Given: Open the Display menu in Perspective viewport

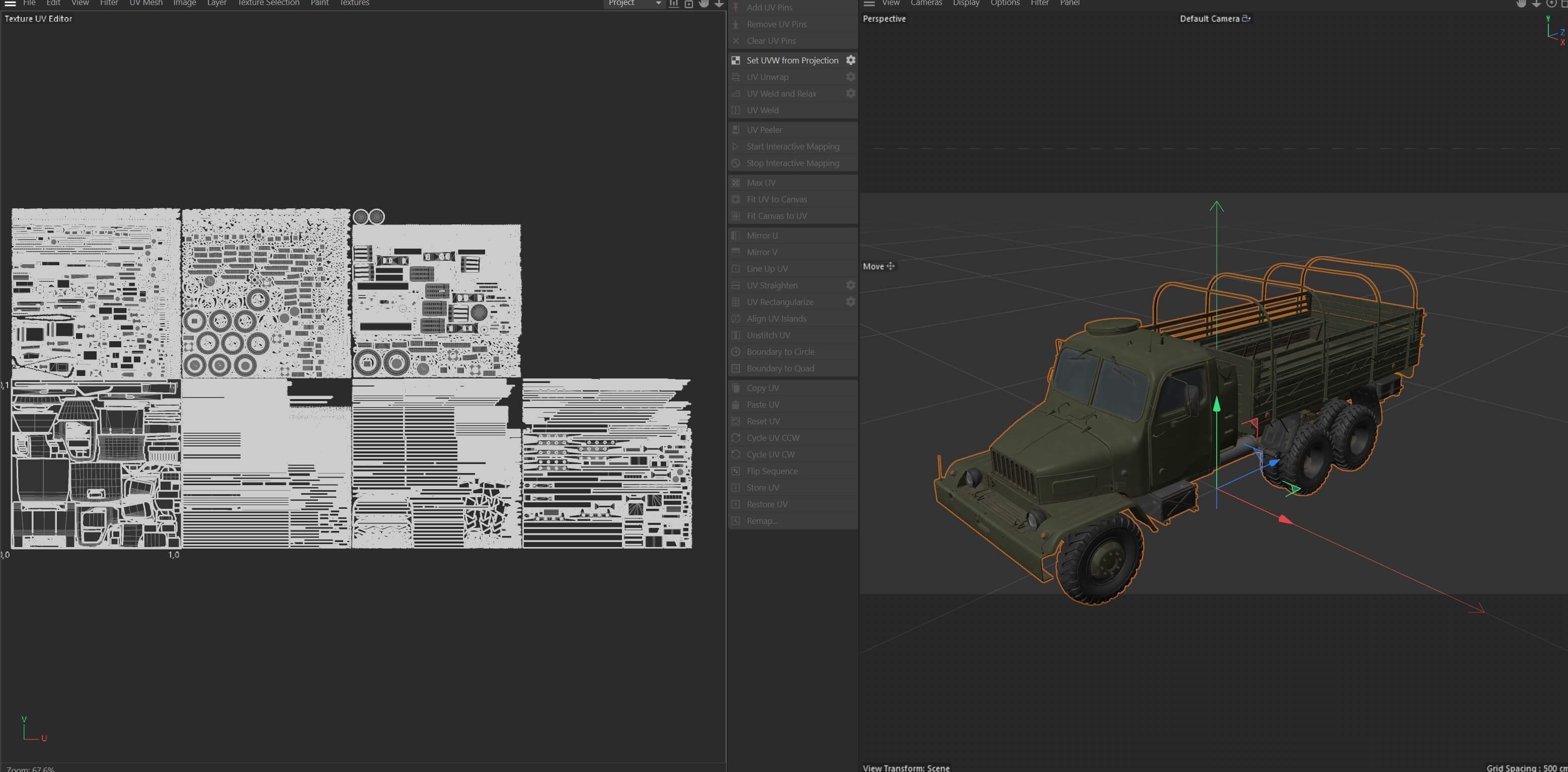Looking at the screenshot, I should tap(966, 3).
